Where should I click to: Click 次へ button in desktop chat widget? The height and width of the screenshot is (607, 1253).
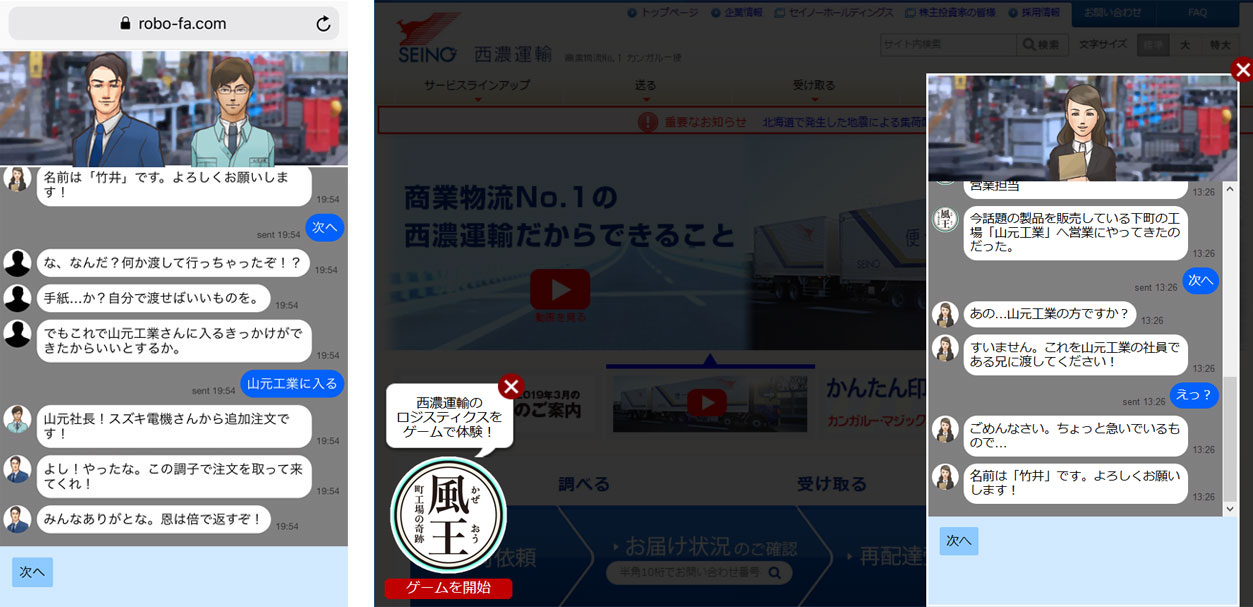click(959, 541)
